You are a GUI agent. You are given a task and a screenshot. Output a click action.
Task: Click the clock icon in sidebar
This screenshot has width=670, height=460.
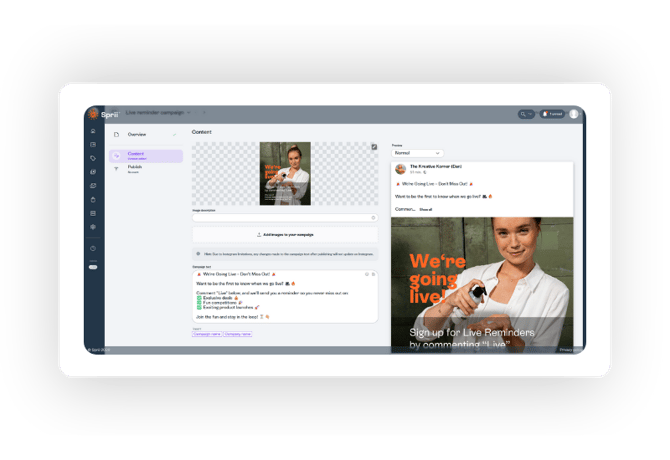(93, 248)
